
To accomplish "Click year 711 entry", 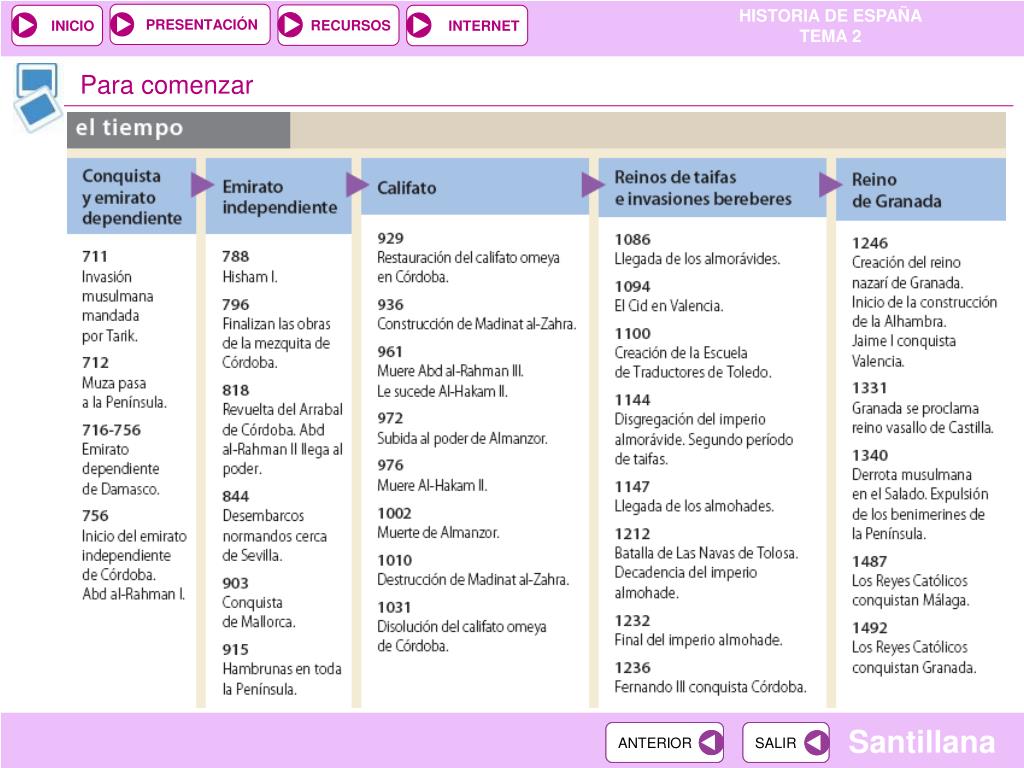I will point(118,296).
